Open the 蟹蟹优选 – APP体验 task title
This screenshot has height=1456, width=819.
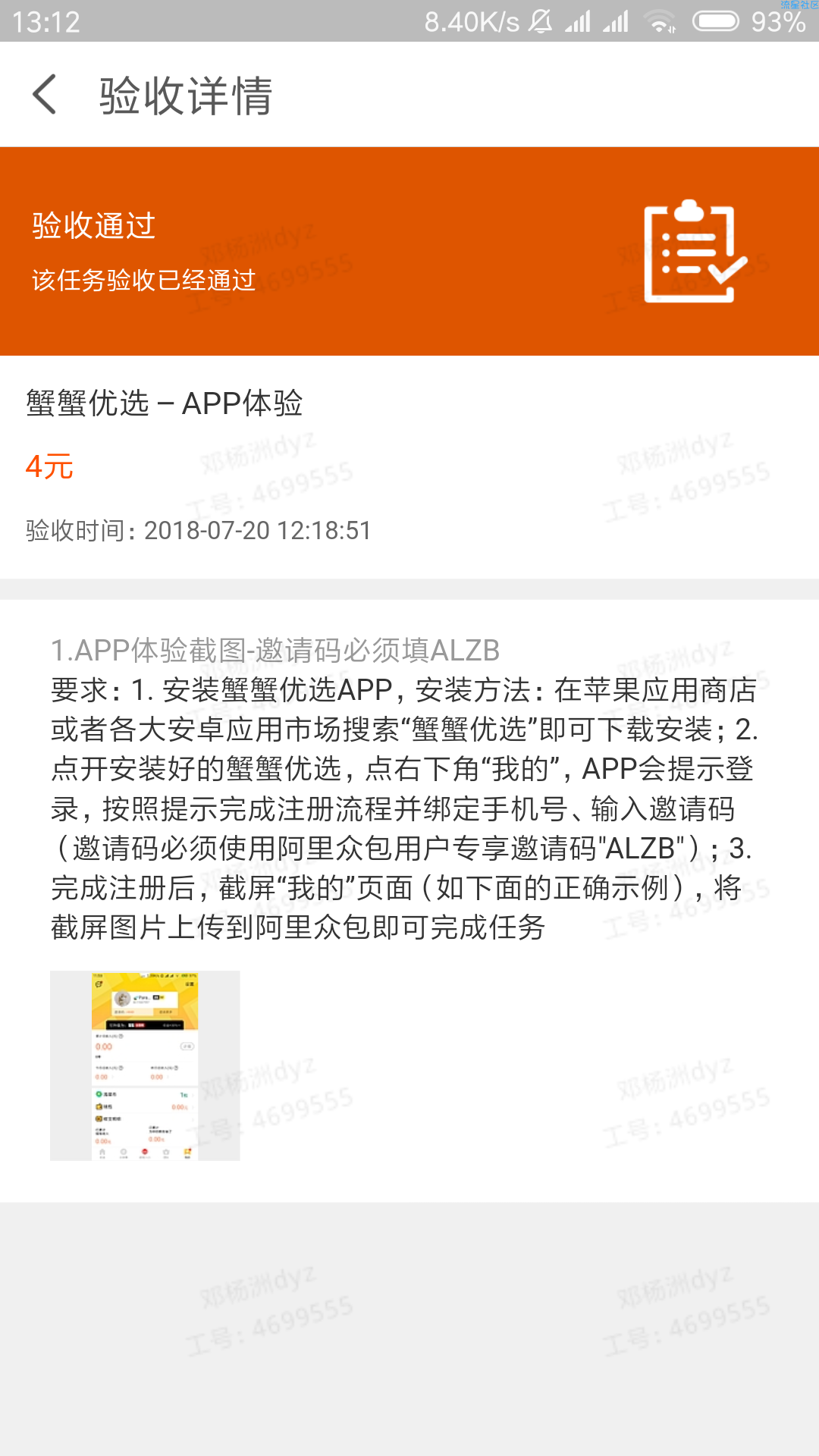pyautogui.click(x=164, y=403)
